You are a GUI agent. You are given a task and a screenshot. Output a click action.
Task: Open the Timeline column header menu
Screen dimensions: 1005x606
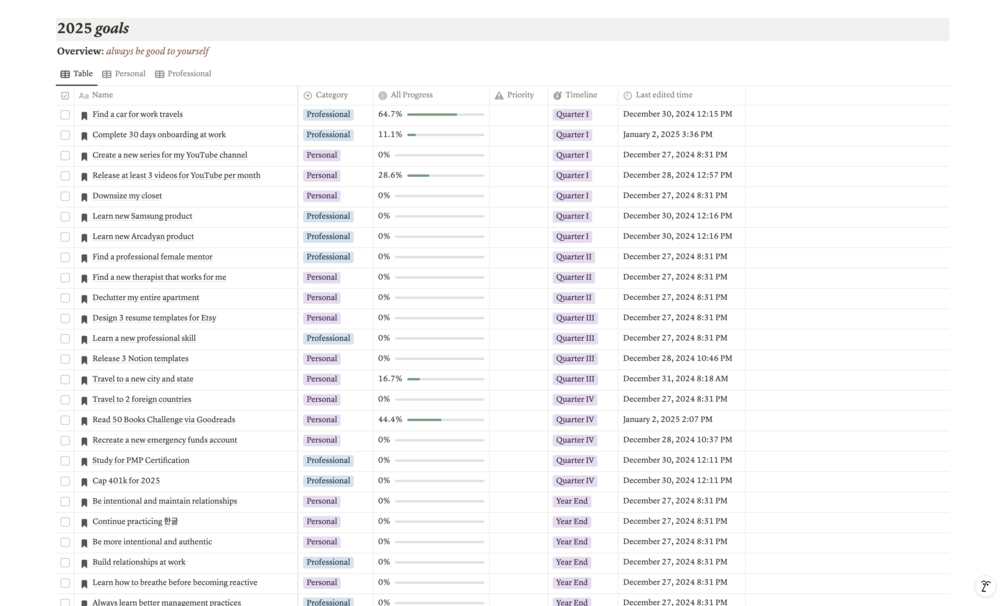tap(580, 95)
